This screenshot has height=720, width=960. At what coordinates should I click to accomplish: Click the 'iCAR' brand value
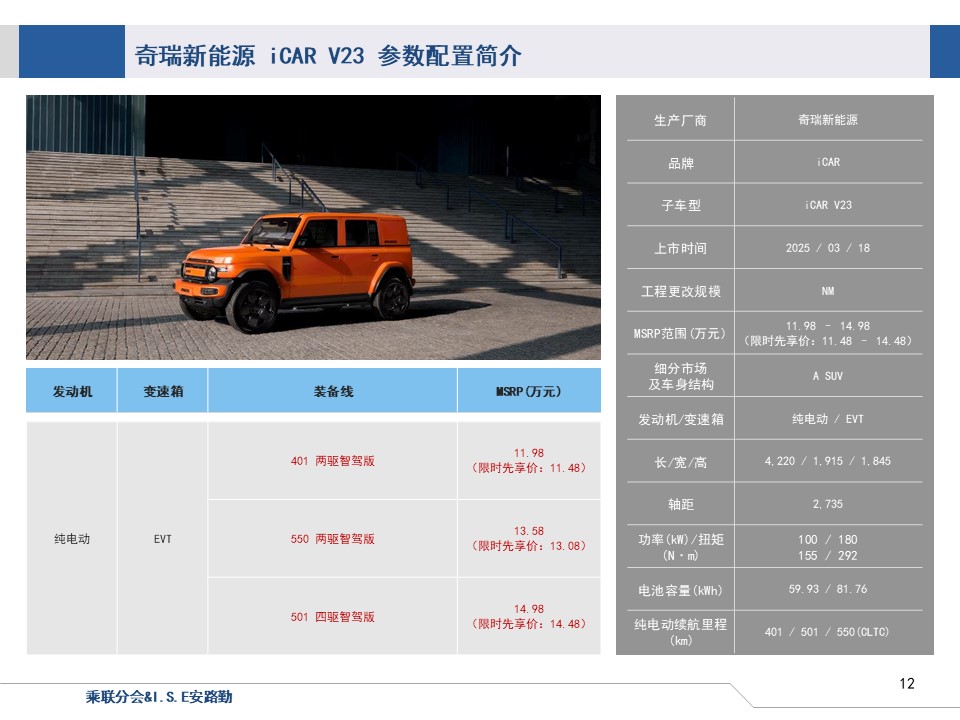(x=828, y=162)
